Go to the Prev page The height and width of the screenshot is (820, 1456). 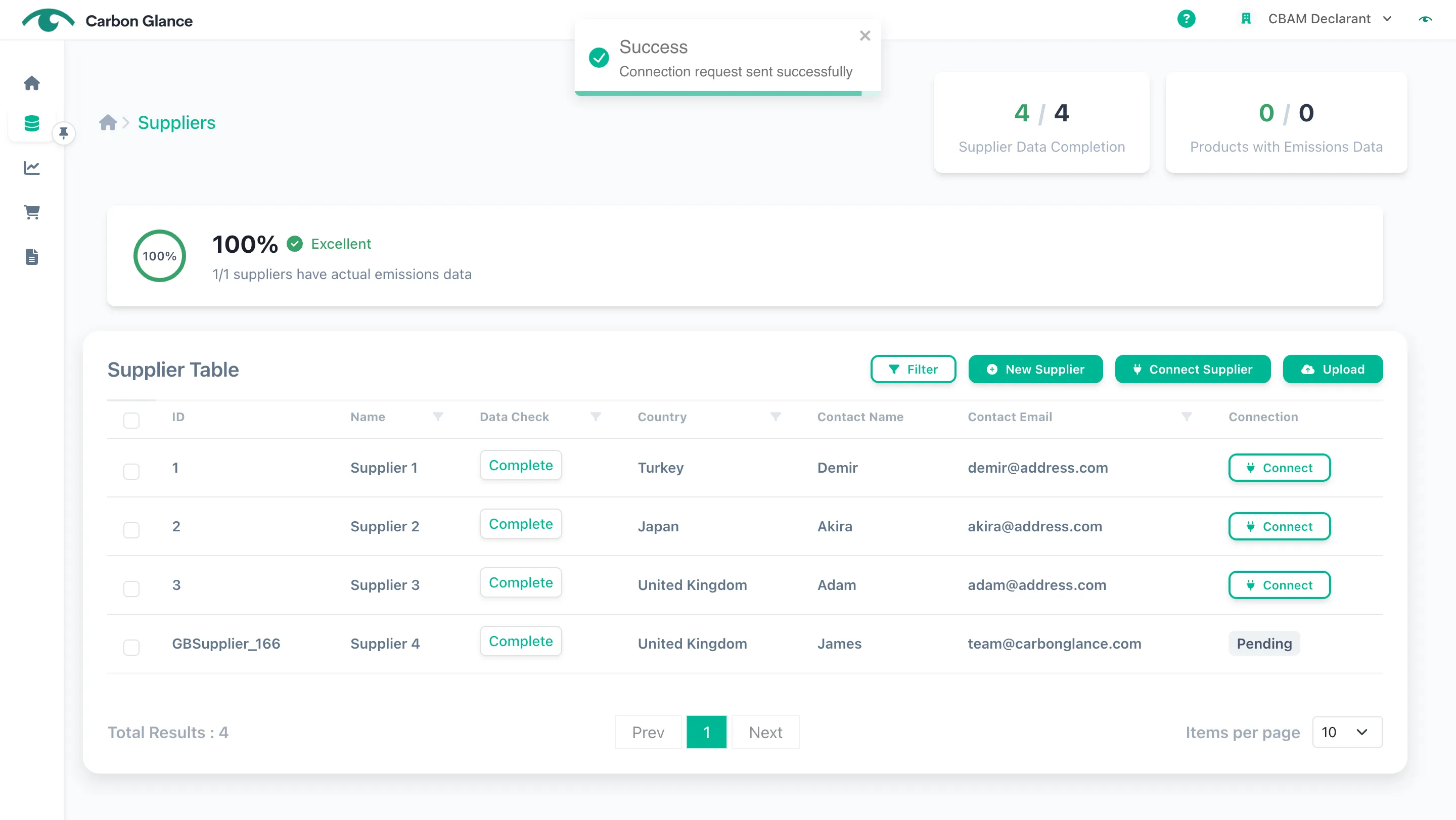tap(648, 732)
